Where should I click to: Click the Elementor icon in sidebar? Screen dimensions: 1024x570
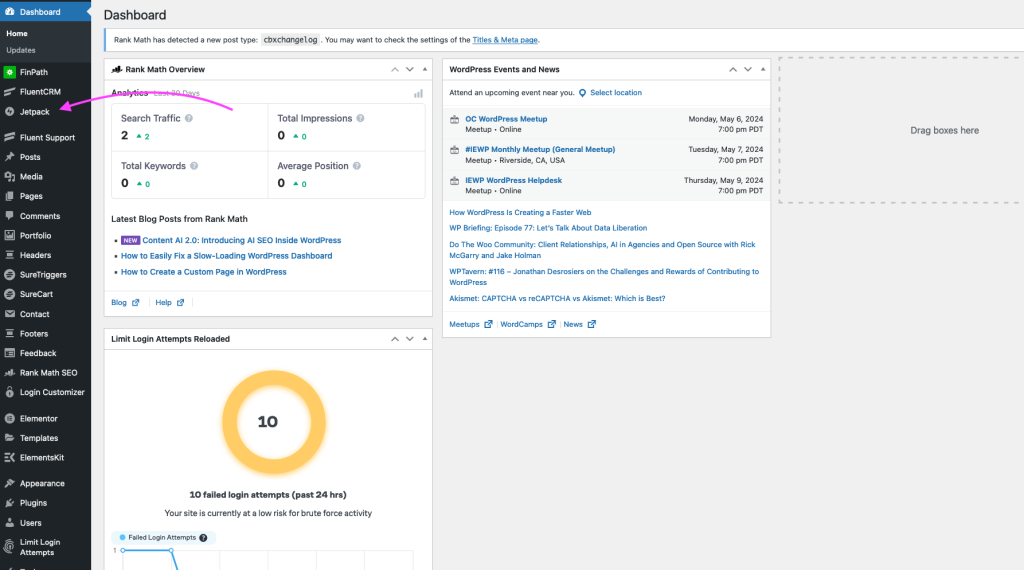click(x=9, y=418)
